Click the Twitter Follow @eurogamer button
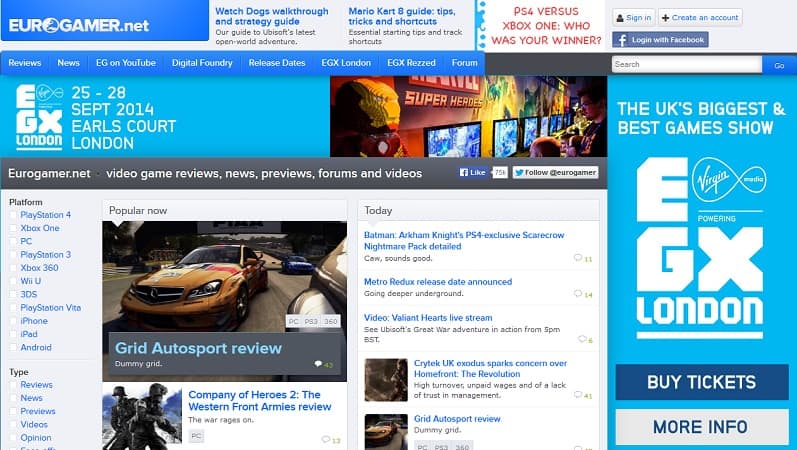 tap(555, 172)
